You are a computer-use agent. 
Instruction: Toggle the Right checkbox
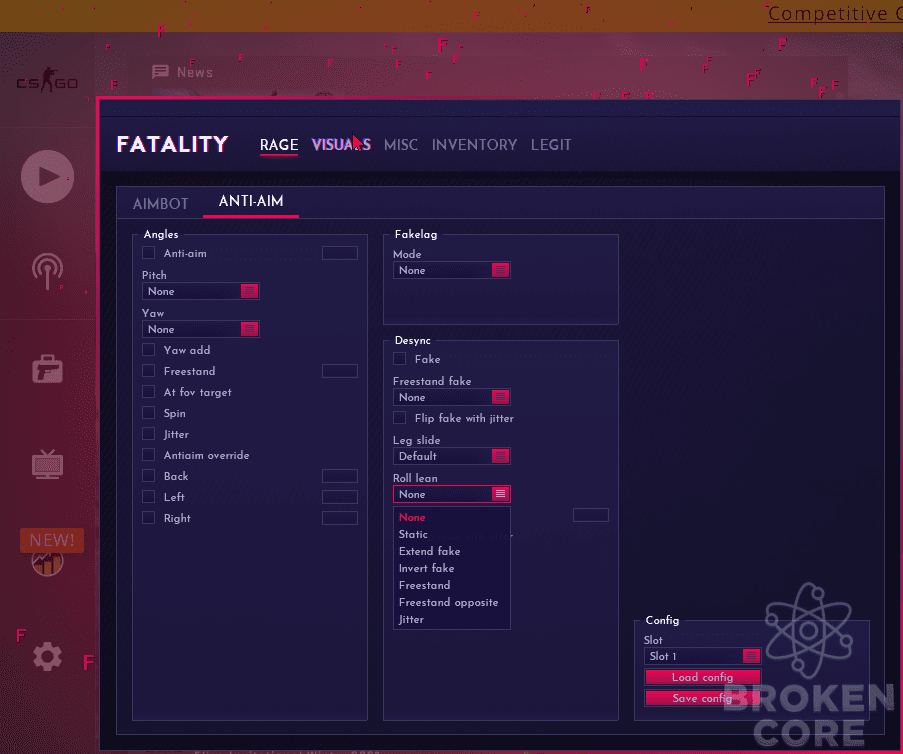pos(149,518)
